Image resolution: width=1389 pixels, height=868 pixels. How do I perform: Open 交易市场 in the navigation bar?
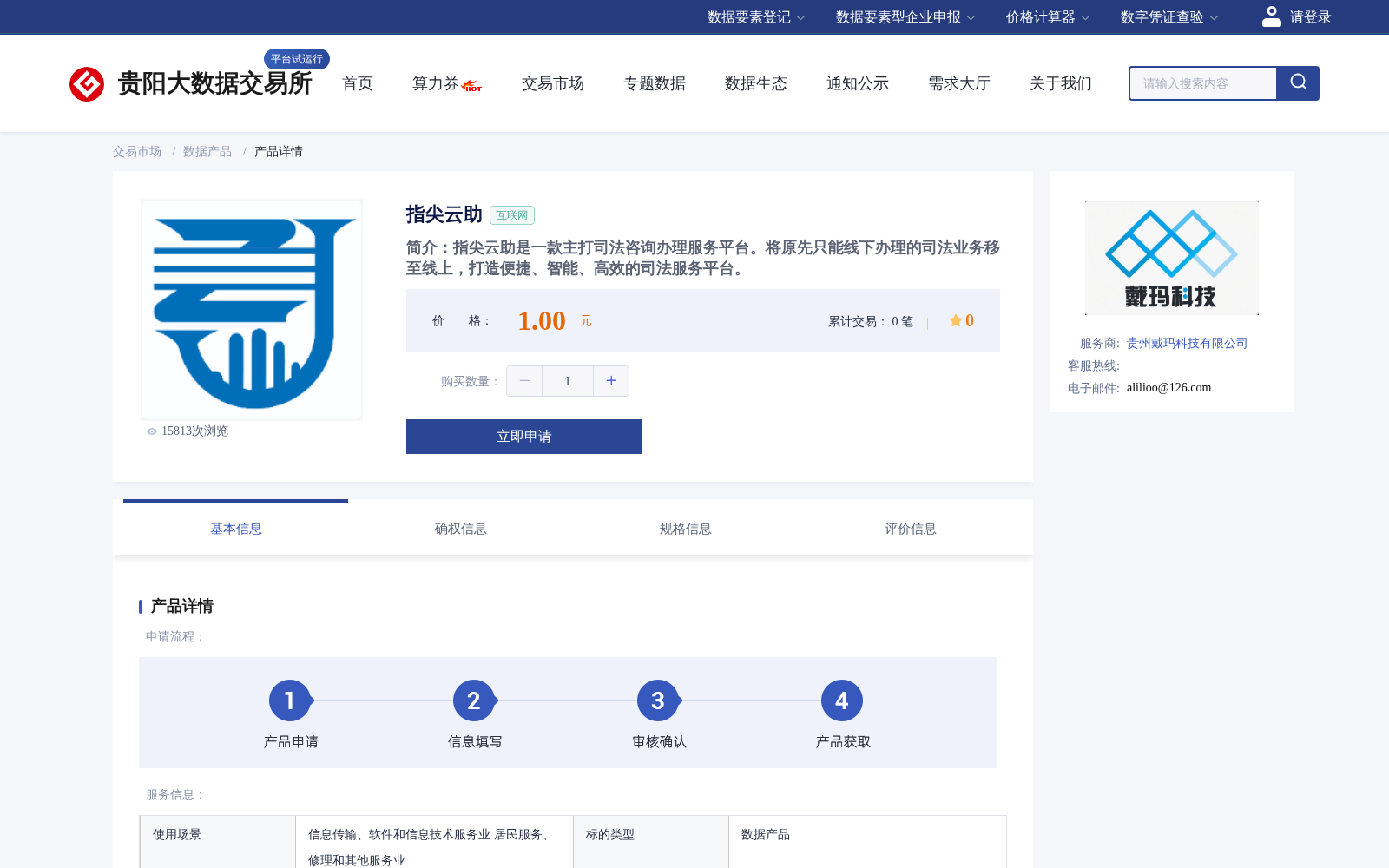pos(553,83)
